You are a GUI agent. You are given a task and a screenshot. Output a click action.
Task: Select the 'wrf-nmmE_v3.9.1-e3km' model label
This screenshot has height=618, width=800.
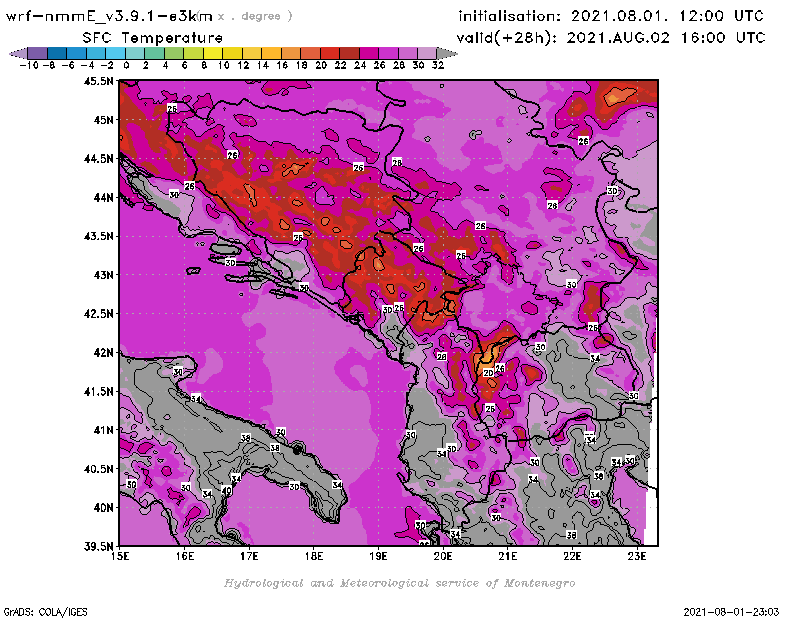[x=109, y=16]
